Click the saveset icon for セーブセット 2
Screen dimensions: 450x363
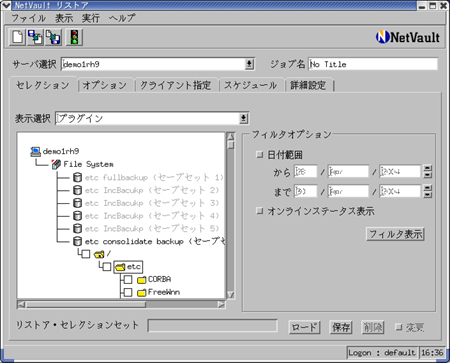coord(77,190)
